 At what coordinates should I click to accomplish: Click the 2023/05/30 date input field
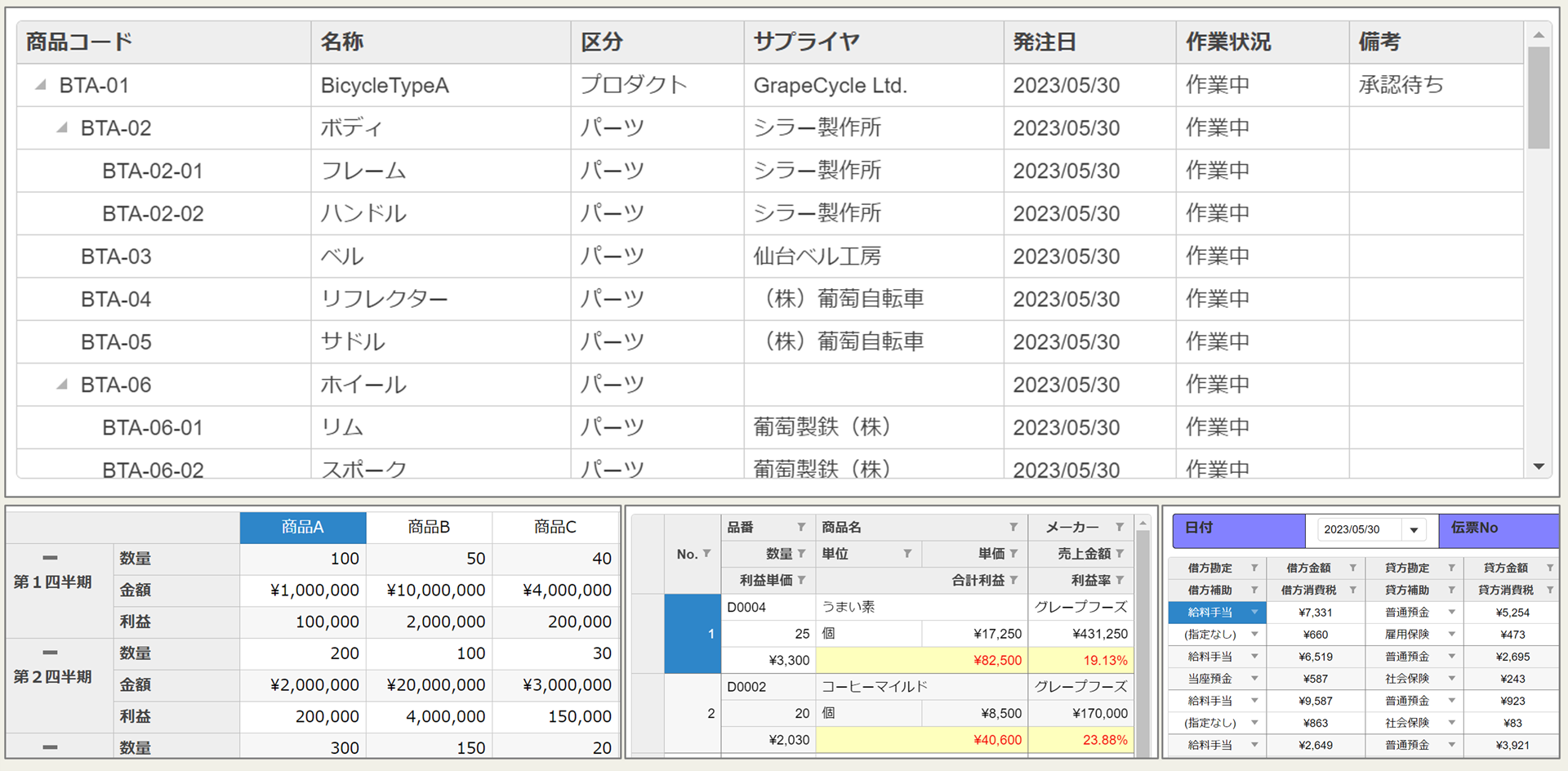click(1360, 530)
